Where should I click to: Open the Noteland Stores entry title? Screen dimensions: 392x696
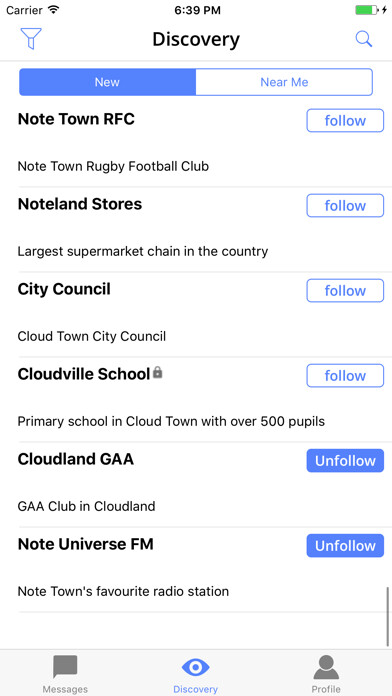[80, 204]
